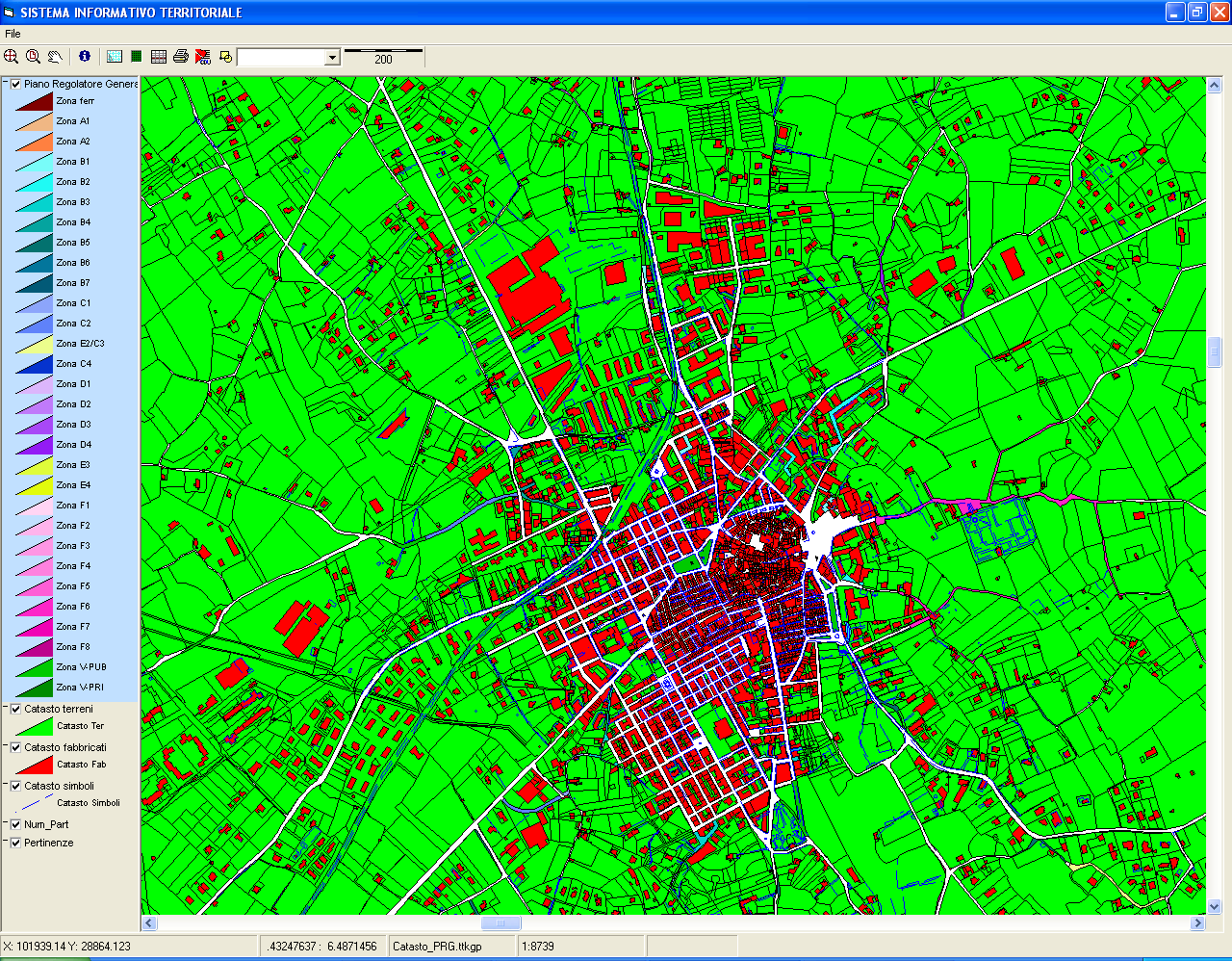This screenshot has height=961, width=1232.
Task: Click the Zona ferr color swatch
Action: [34, 101]
